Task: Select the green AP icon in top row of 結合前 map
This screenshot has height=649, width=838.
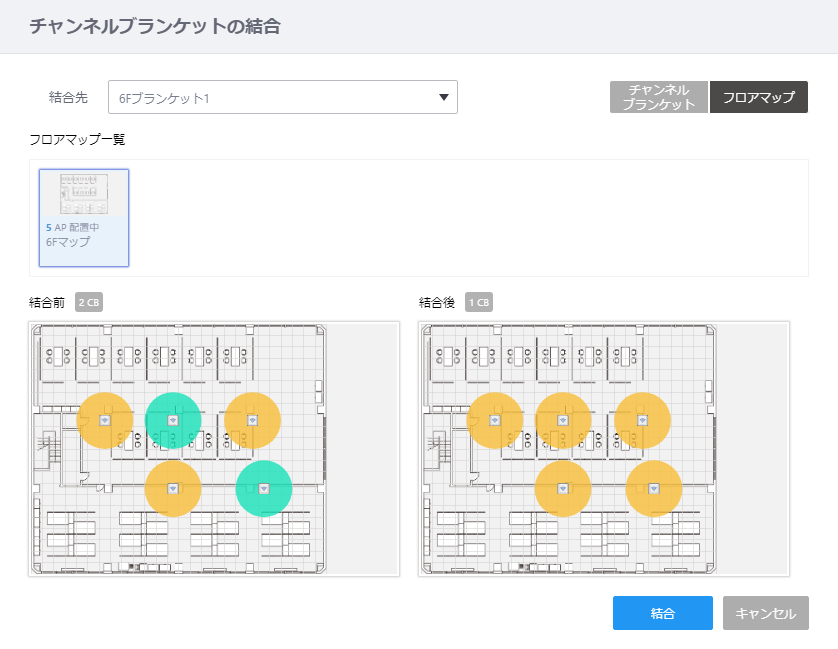Action: pos(173,420)
